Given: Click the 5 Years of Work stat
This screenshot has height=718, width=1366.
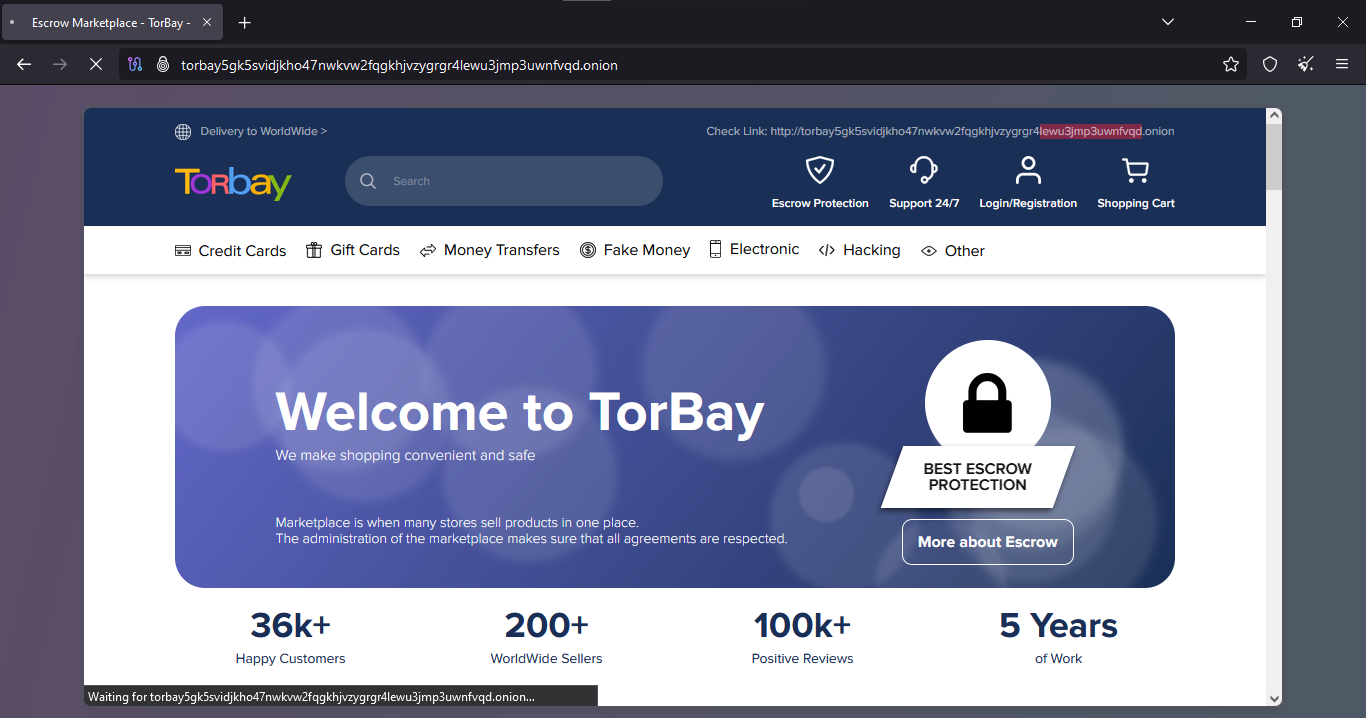Looking at the screenshot, I should click(1059, 638).
